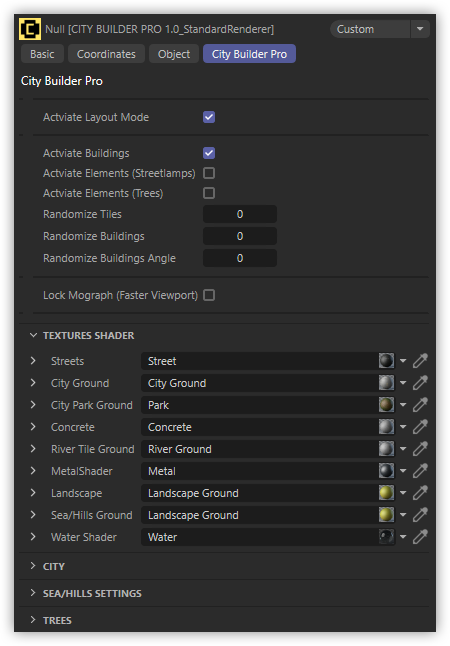The width and height of the screenshot is (450, 646).
Task: Switch to the Coordinates tab
Action: point(106,54)
